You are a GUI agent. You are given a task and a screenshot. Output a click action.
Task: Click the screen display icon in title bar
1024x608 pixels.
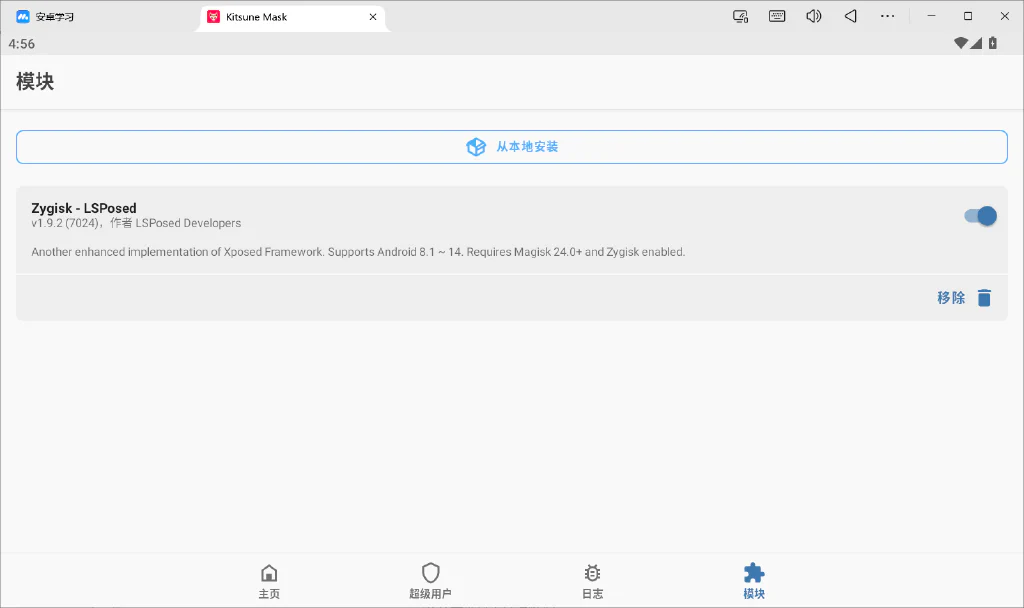pos(741,16)
